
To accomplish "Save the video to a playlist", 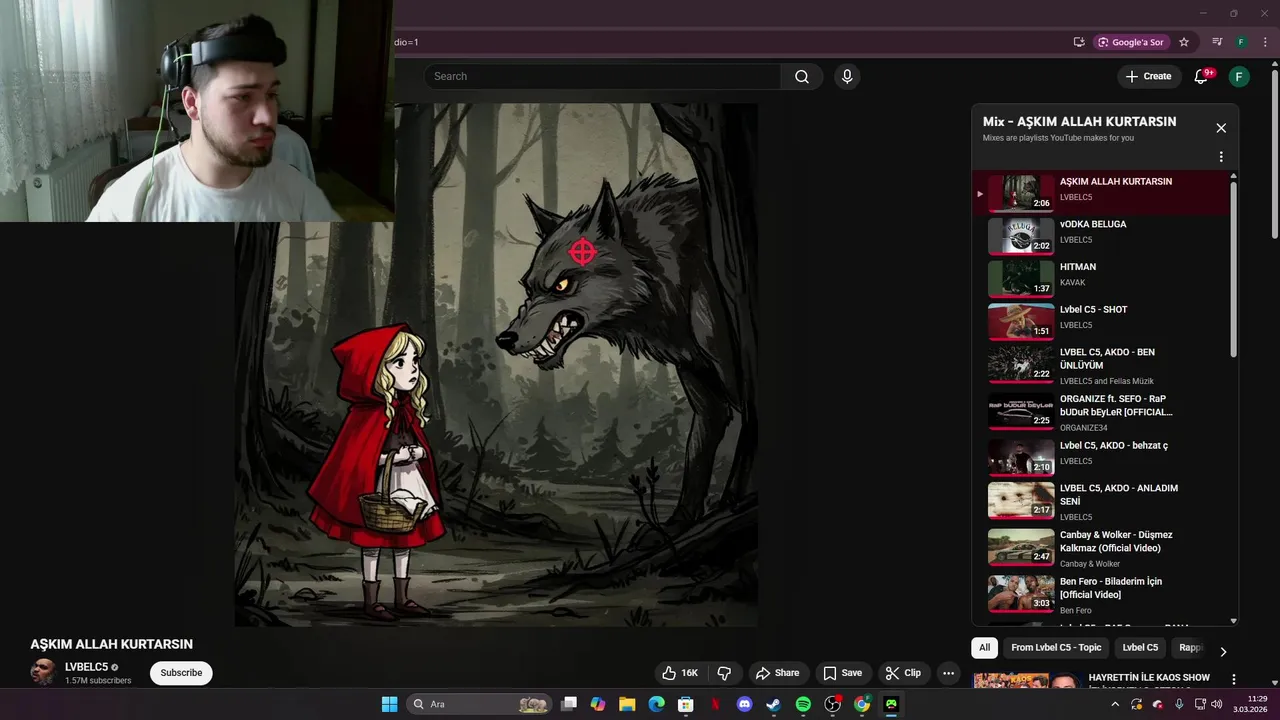I will click(842, 673).
